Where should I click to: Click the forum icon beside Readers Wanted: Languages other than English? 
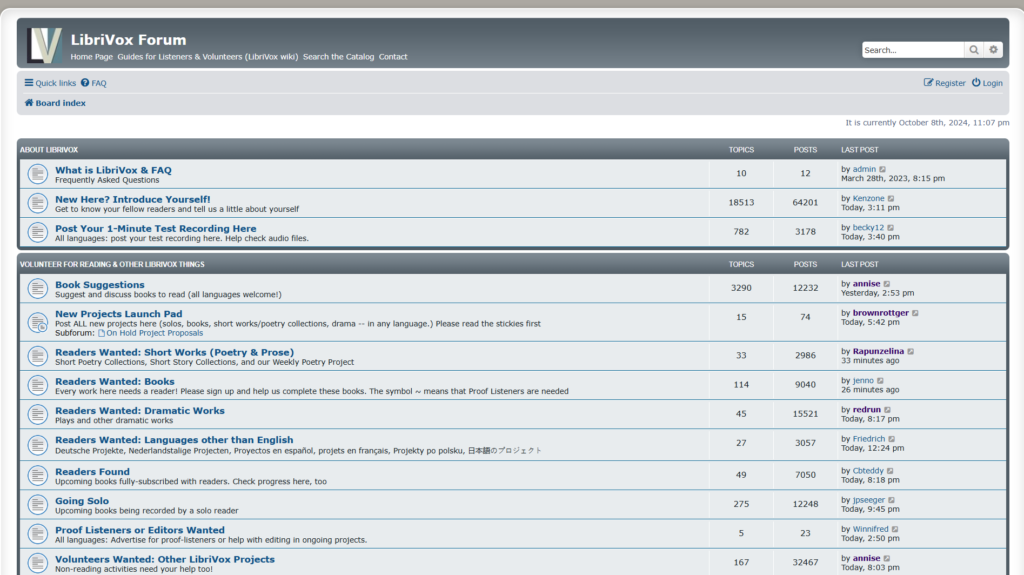click(38, 445)
